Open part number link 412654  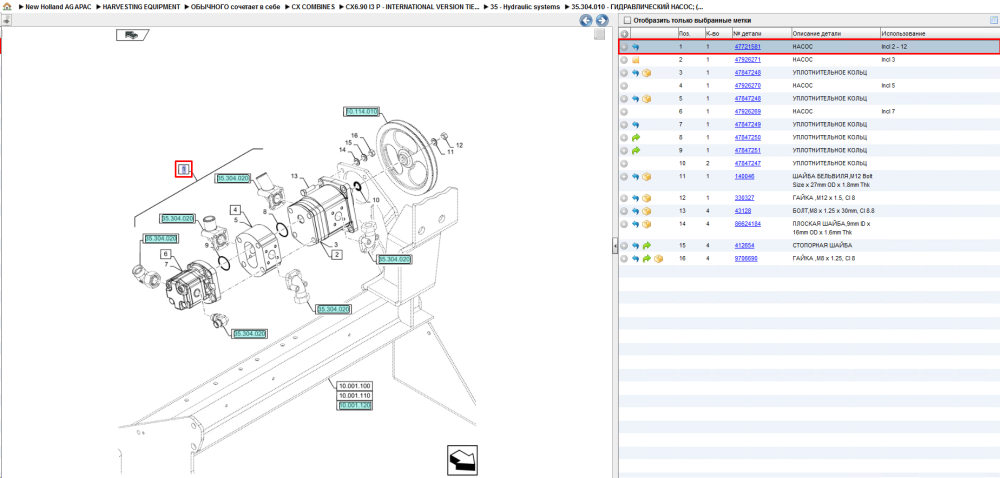pyautogui.click(x=745, y=245)
